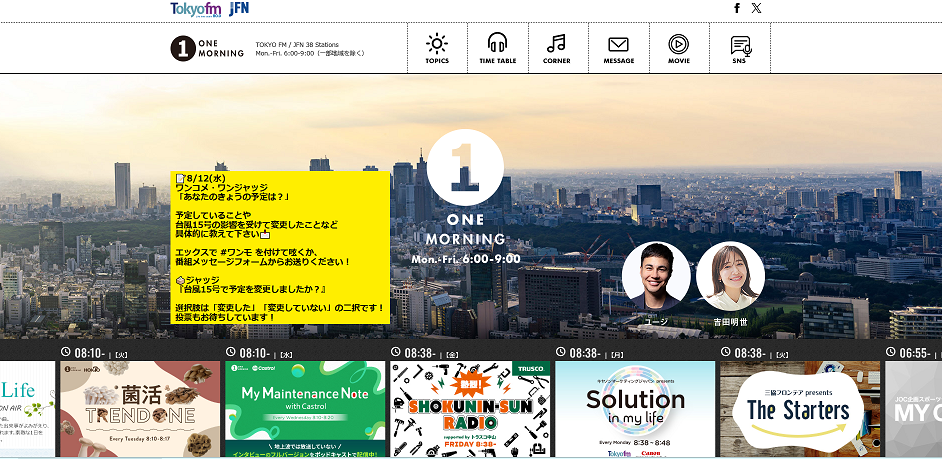Open the JFN logo link
Screen dimensions: 942x459
tap(239, 8)
